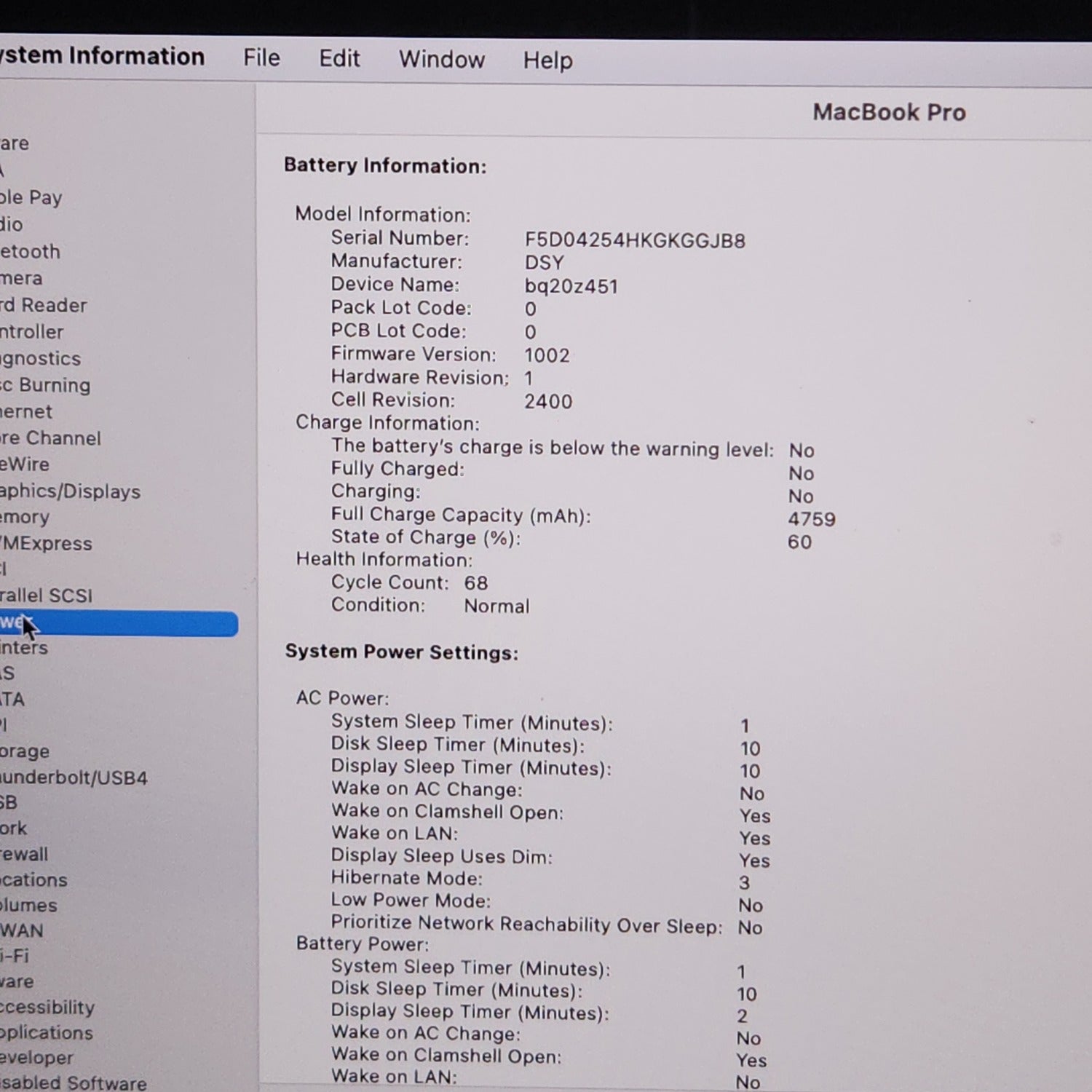Open the Edit menu

tap(339, 59)
